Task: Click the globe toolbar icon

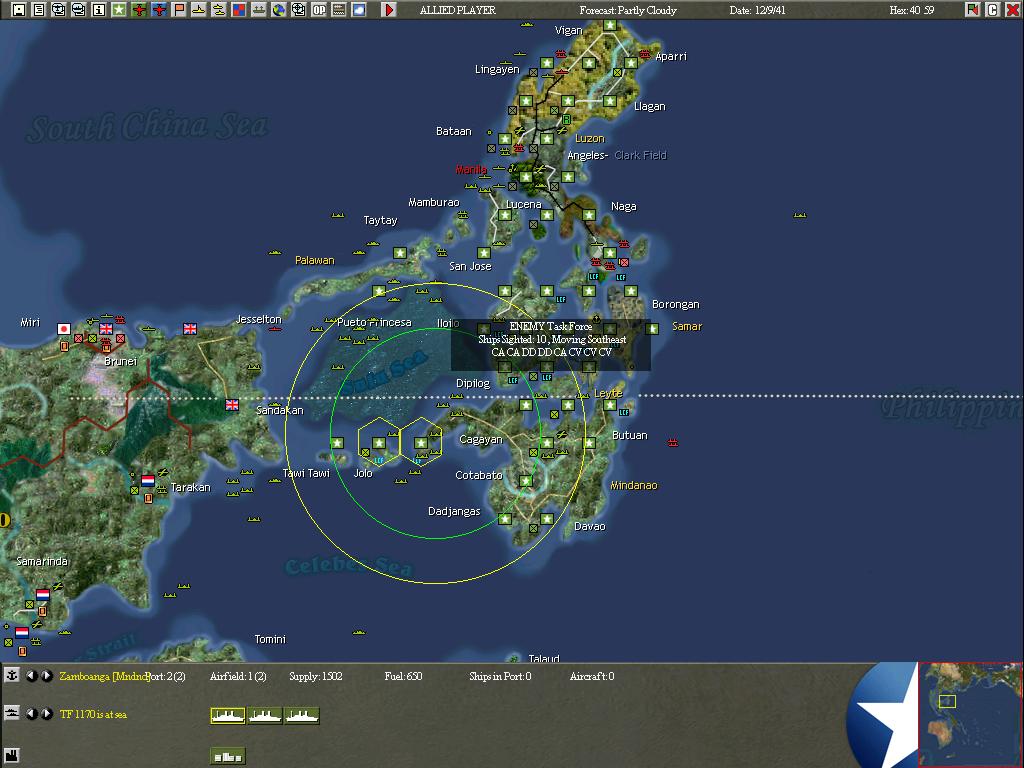Action: tap(279, 10)
